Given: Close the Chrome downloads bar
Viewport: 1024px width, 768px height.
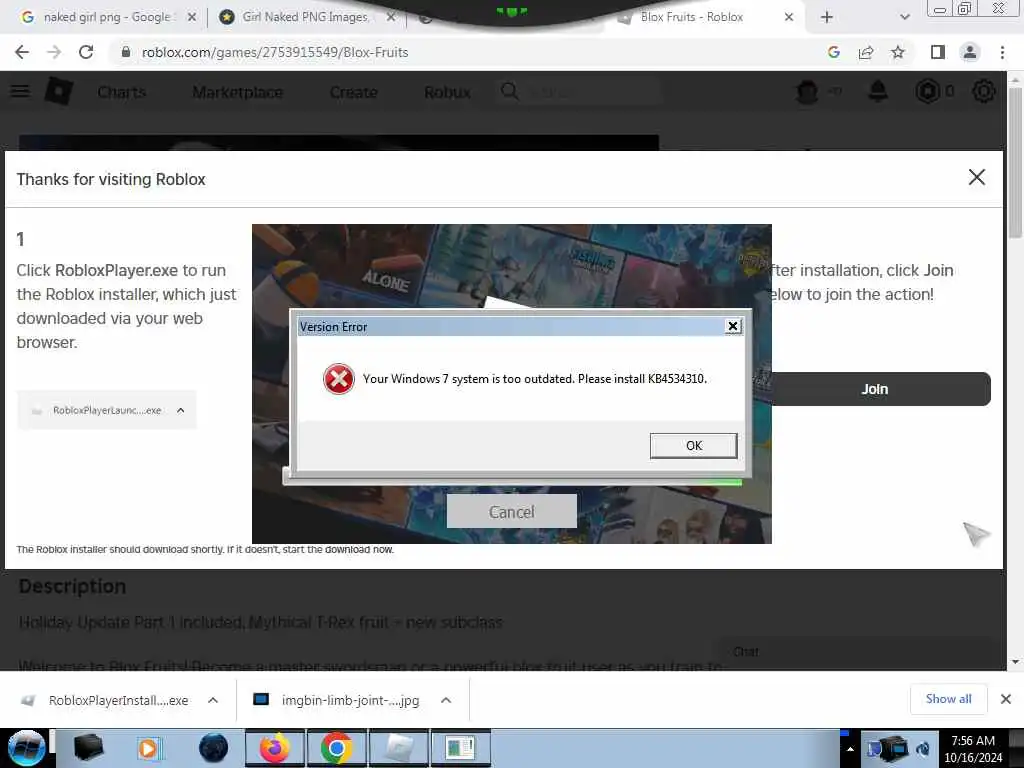Looking at the screenshot, I should (1006, 699).
